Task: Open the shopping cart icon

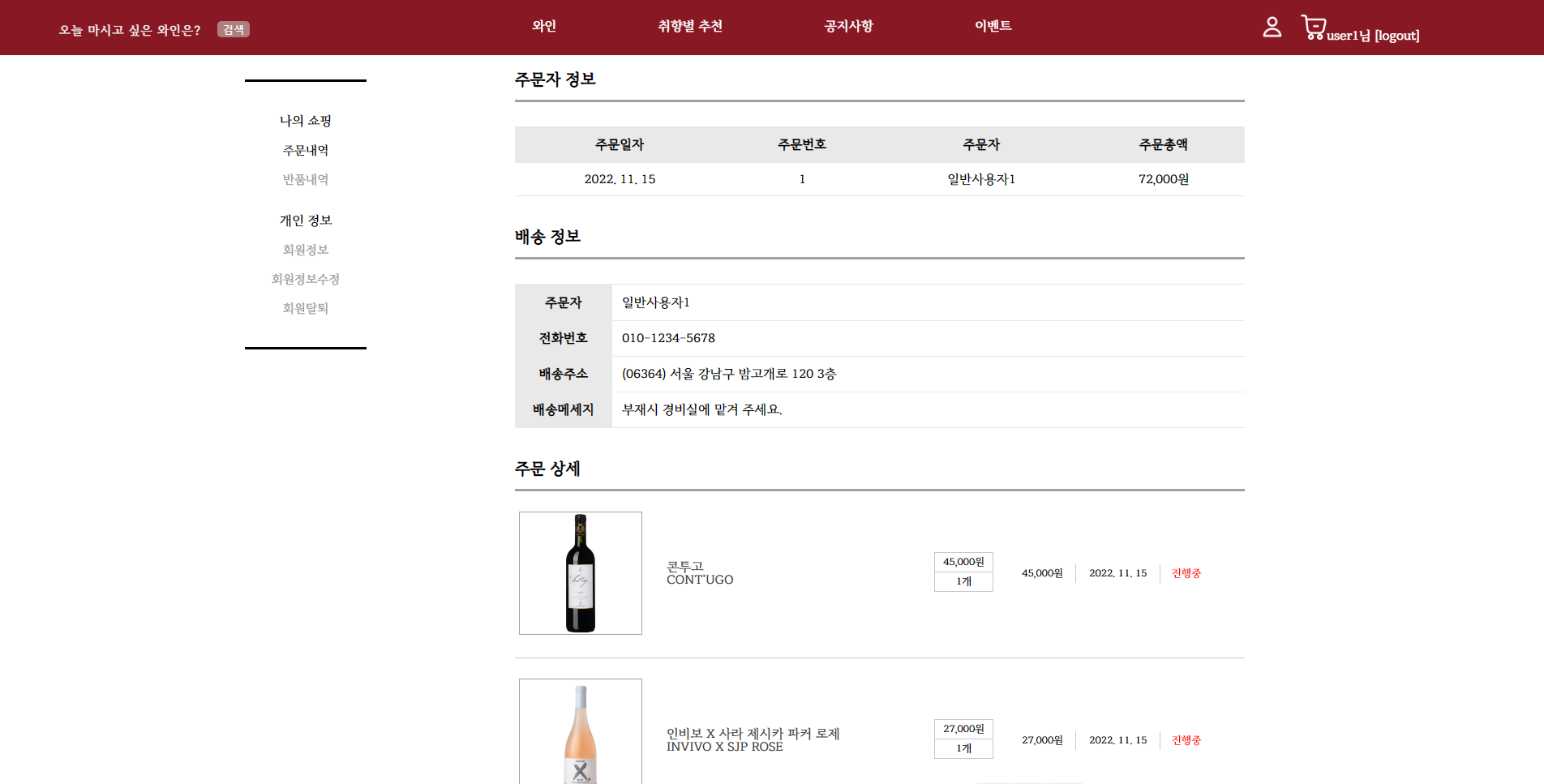Action: (x=1314, y=26)
